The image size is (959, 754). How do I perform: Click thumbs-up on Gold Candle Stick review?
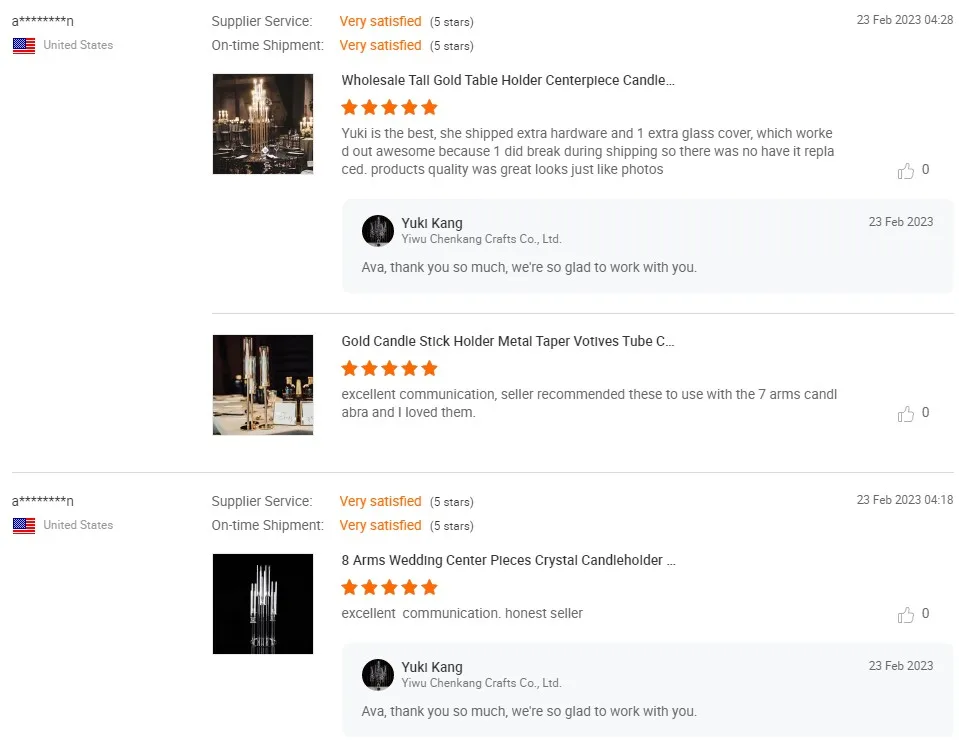point(906,414)
